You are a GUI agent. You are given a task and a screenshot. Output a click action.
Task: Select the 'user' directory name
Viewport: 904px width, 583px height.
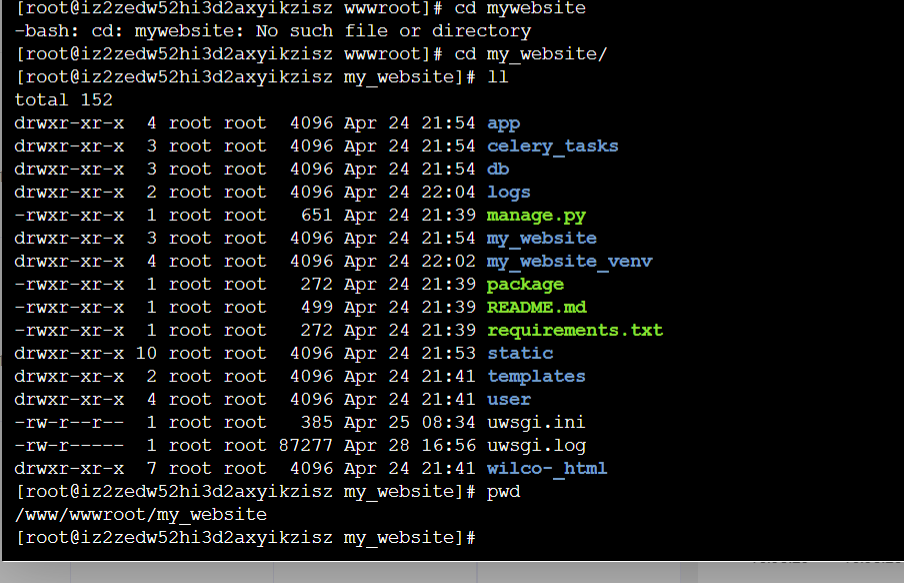tap(508, 400)
